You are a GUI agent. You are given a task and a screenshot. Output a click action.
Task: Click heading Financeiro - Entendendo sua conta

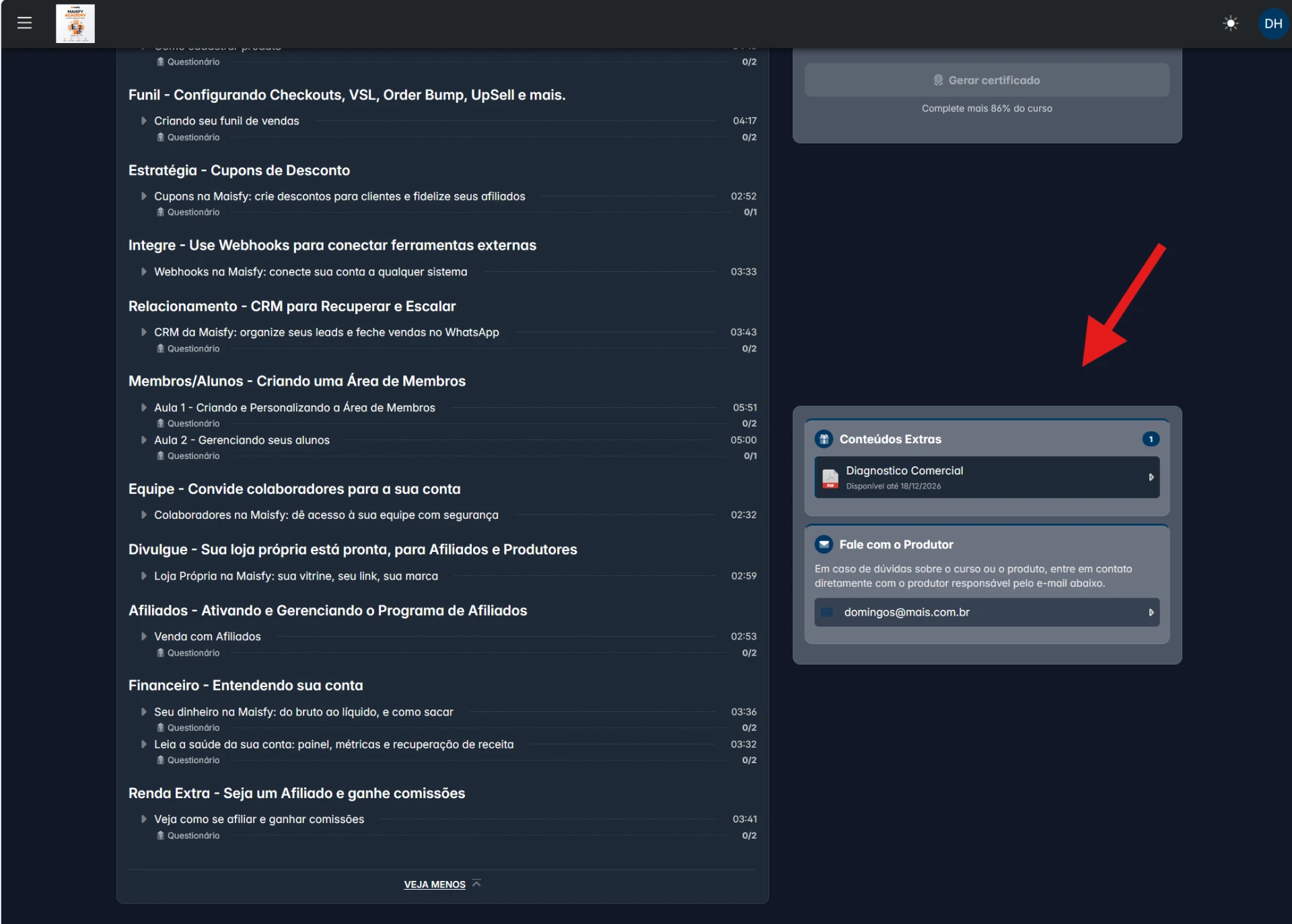pos(246,685)
